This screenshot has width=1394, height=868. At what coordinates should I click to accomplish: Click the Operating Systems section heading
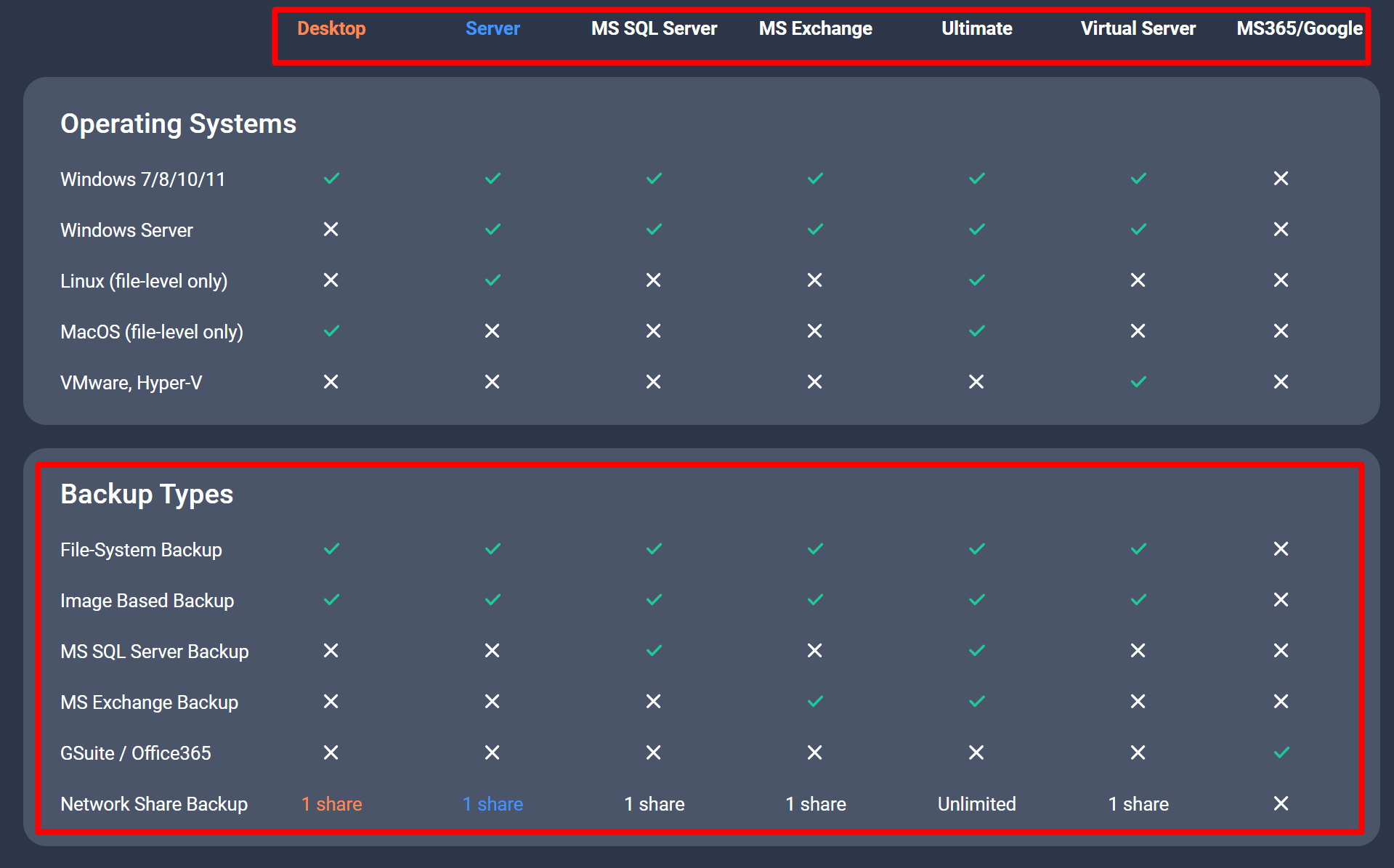point(178,123)
